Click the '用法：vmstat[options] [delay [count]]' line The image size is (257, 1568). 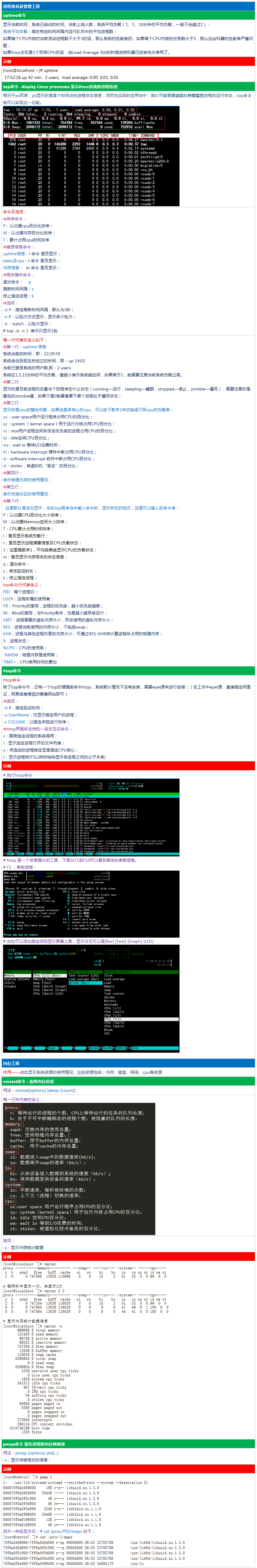pyautogui.click(x=40, y=1090)
